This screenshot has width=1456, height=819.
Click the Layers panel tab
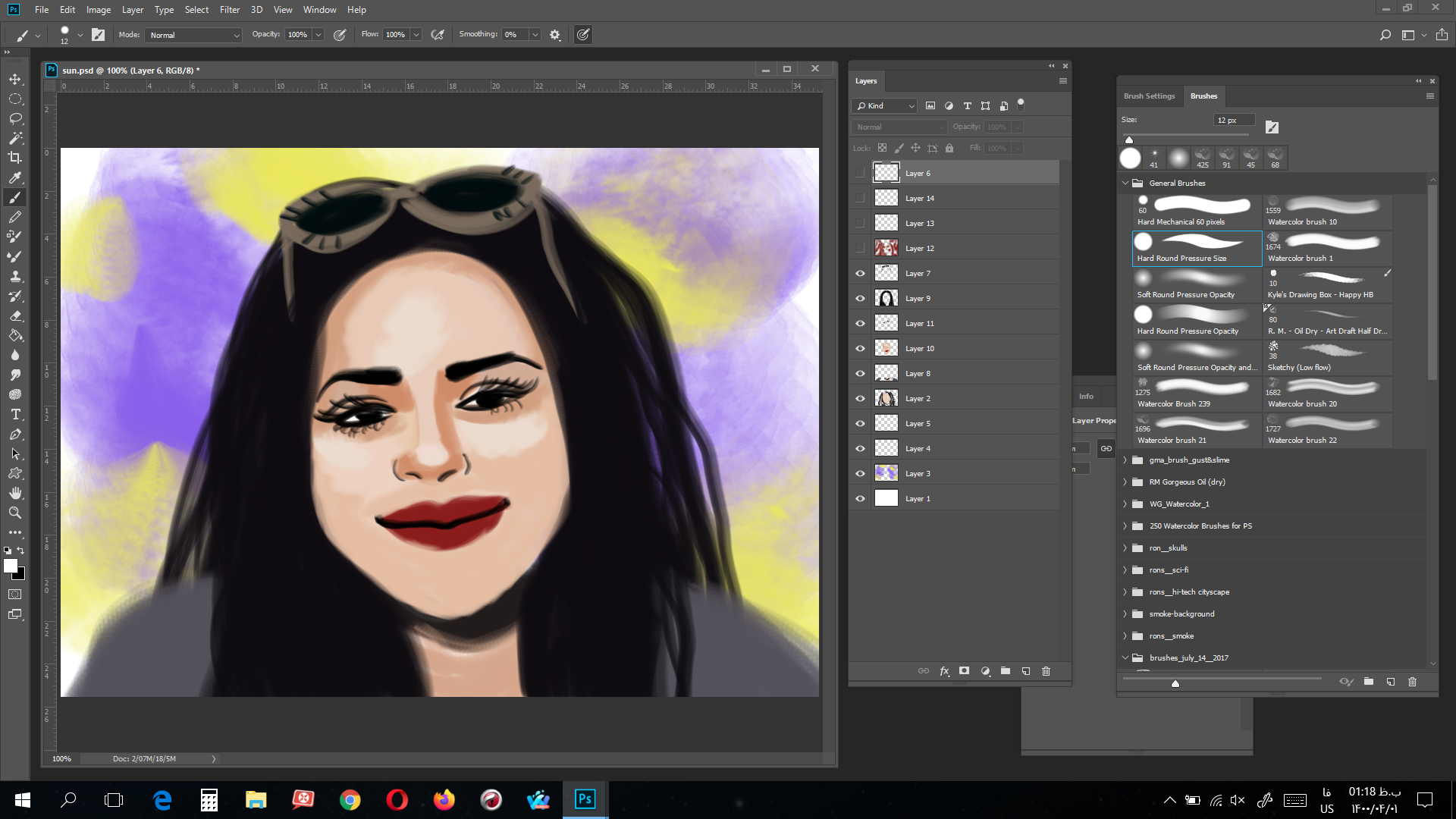coord(866,81)
